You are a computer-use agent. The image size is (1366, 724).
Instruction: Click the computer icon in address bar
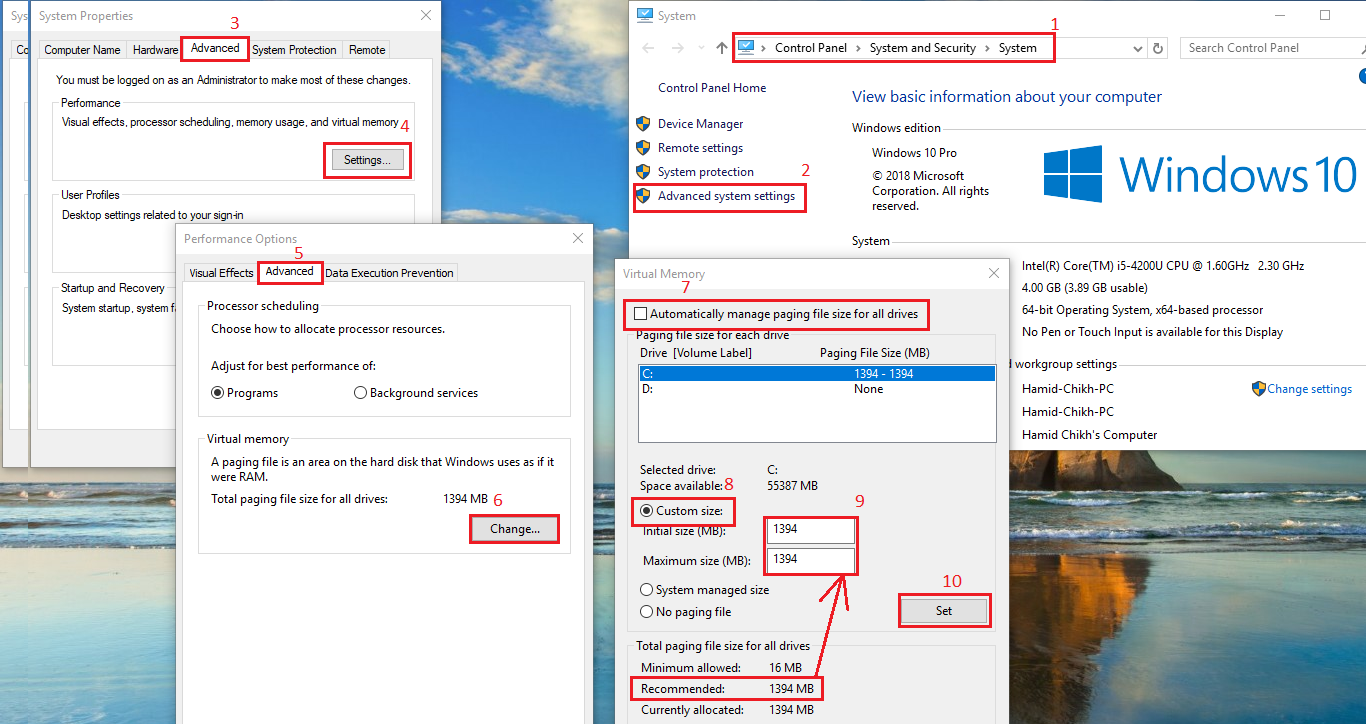click(746, 47)
